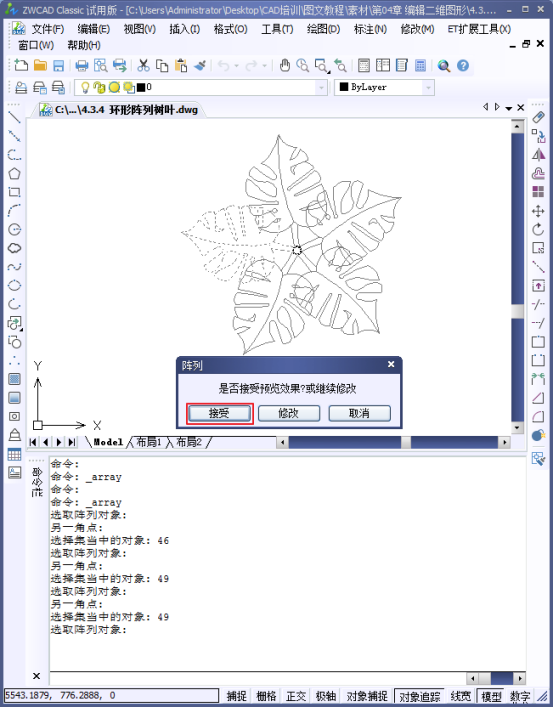Image resolution: width=554 pixels, height=708 pixels.
Task: Click the Save file icon
Action: pyautogui.click(x=59, y=66)
